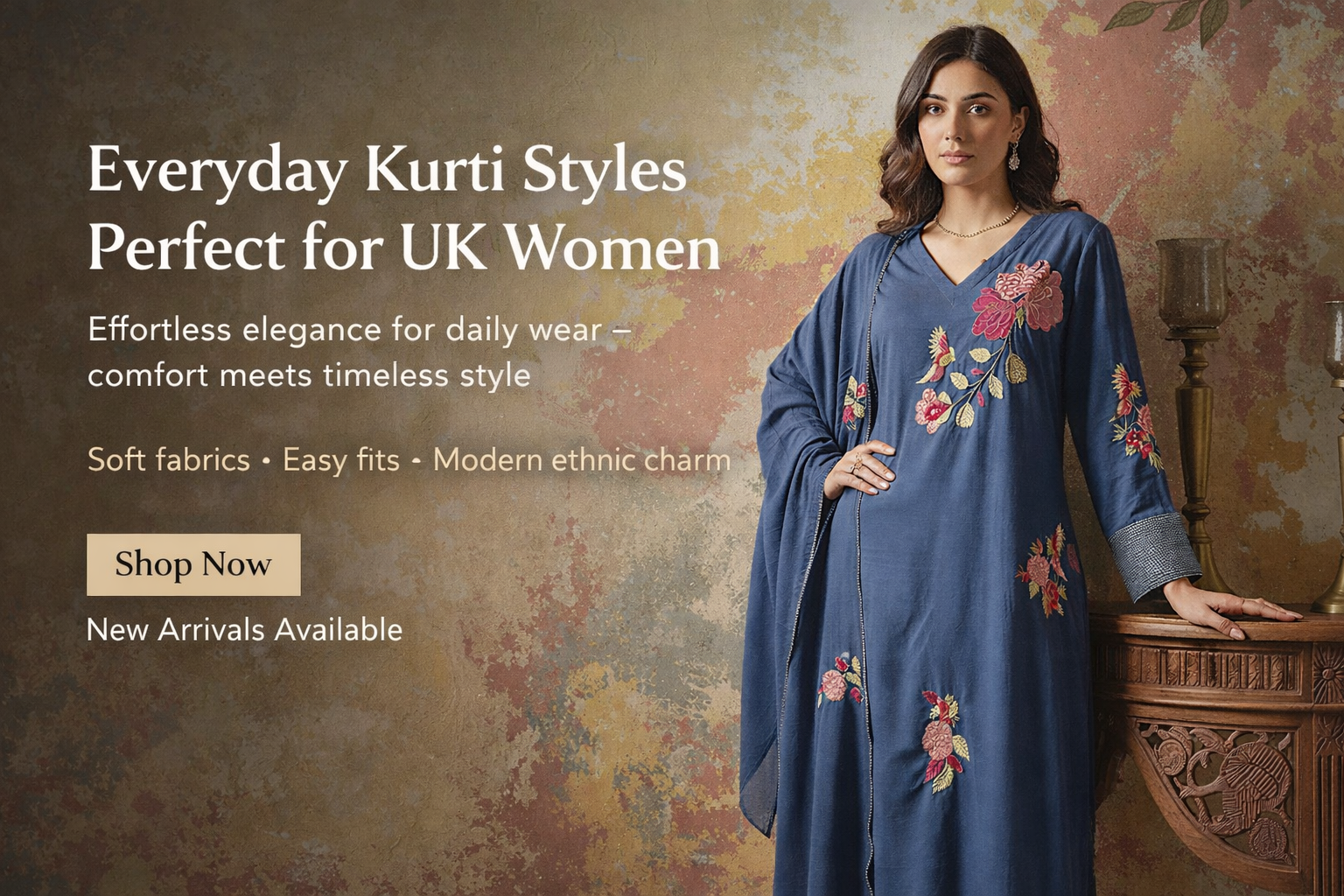Click the model's drop earring

1014,156
